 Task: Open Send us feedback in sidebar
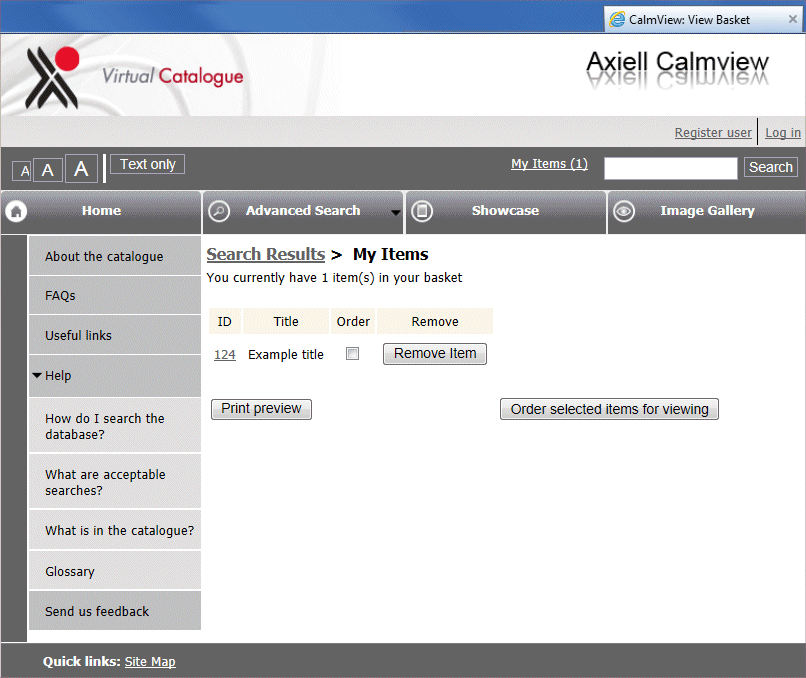(x=115, y=611)
